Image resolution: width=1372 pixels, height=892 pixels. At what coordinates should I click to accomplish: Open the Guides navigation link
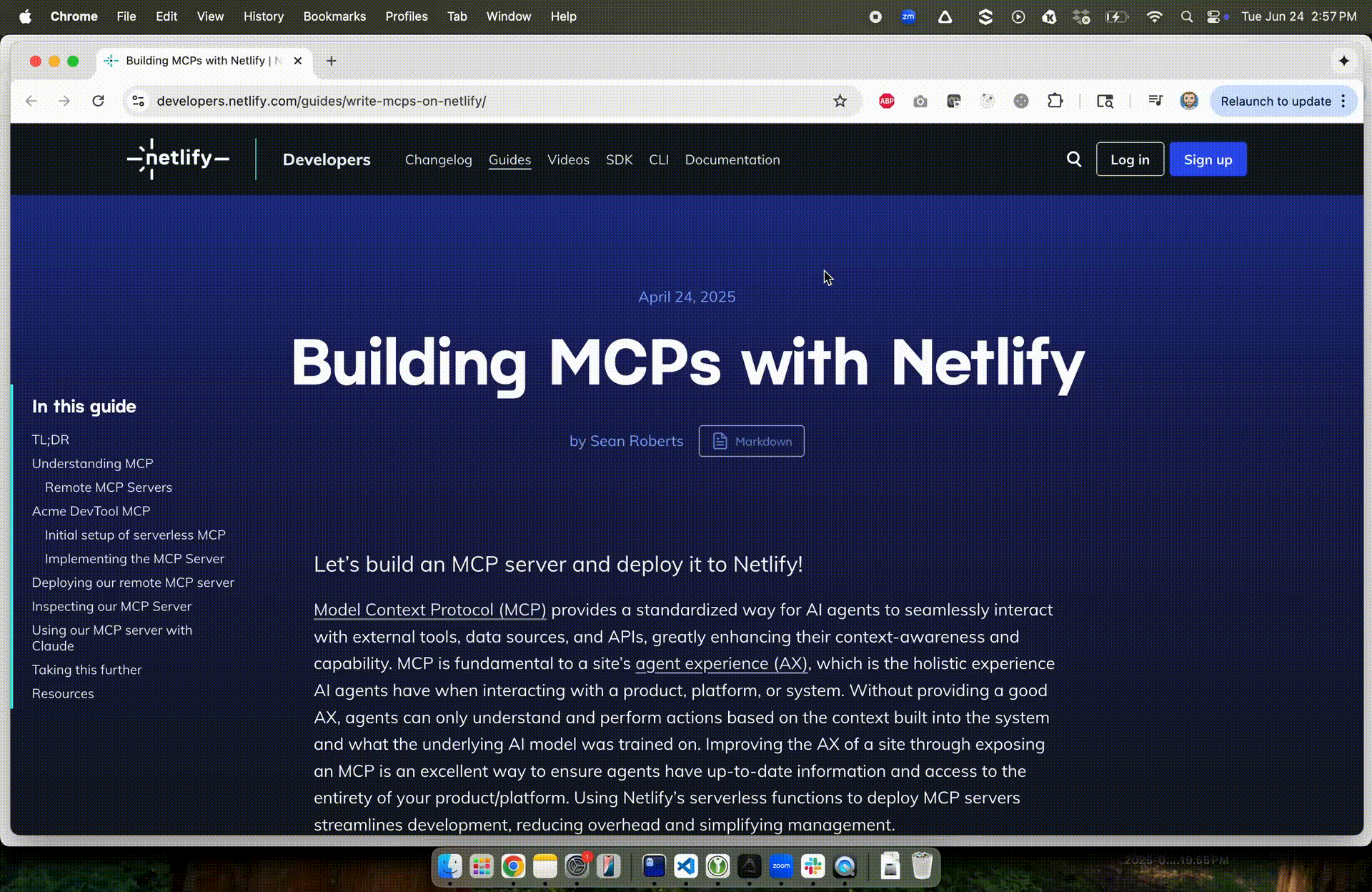[509, 159]
